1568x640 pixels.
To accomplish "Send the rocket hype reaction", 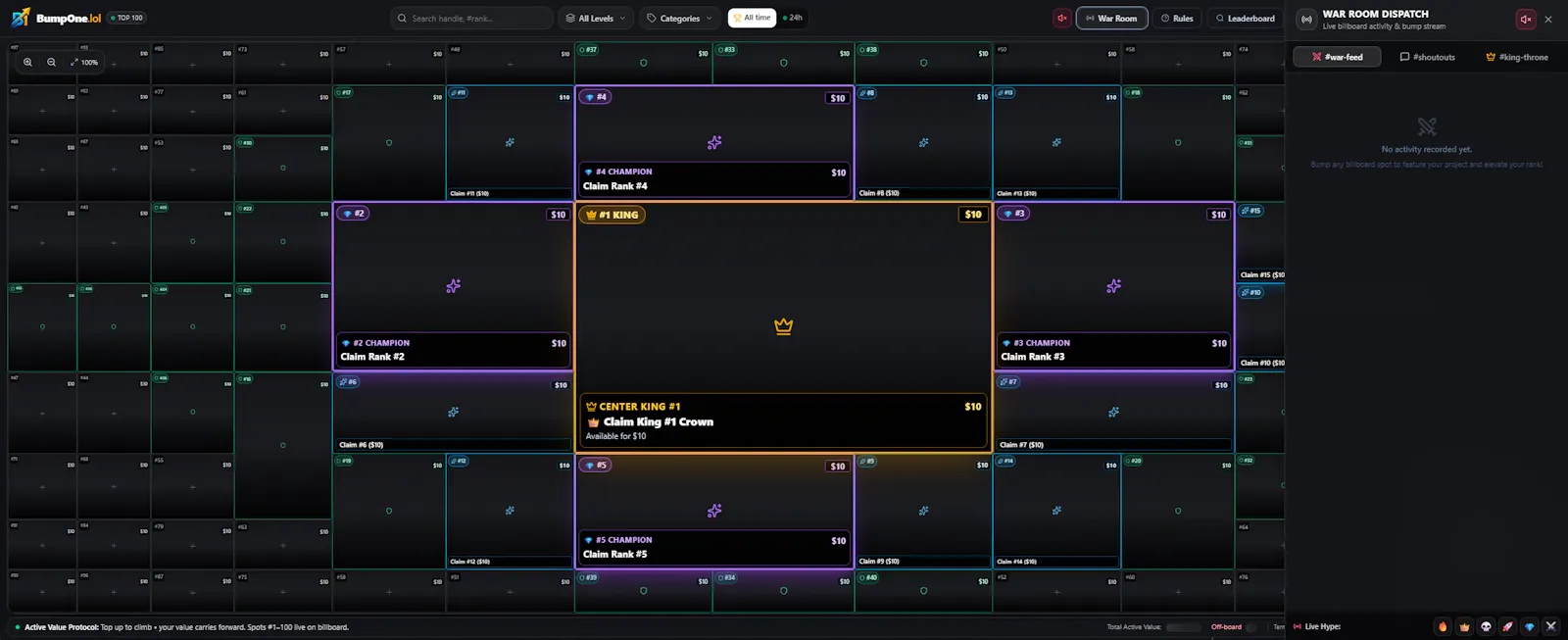I will point(1507,626).
